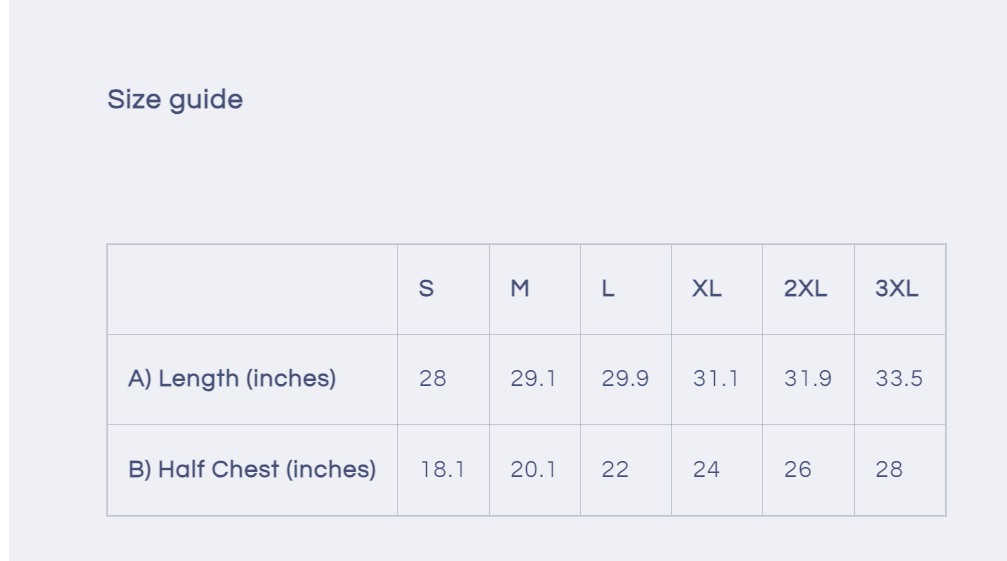Select the M size column header
Viewport: 1007px width, 561px height.
click(x=520, y=289)
